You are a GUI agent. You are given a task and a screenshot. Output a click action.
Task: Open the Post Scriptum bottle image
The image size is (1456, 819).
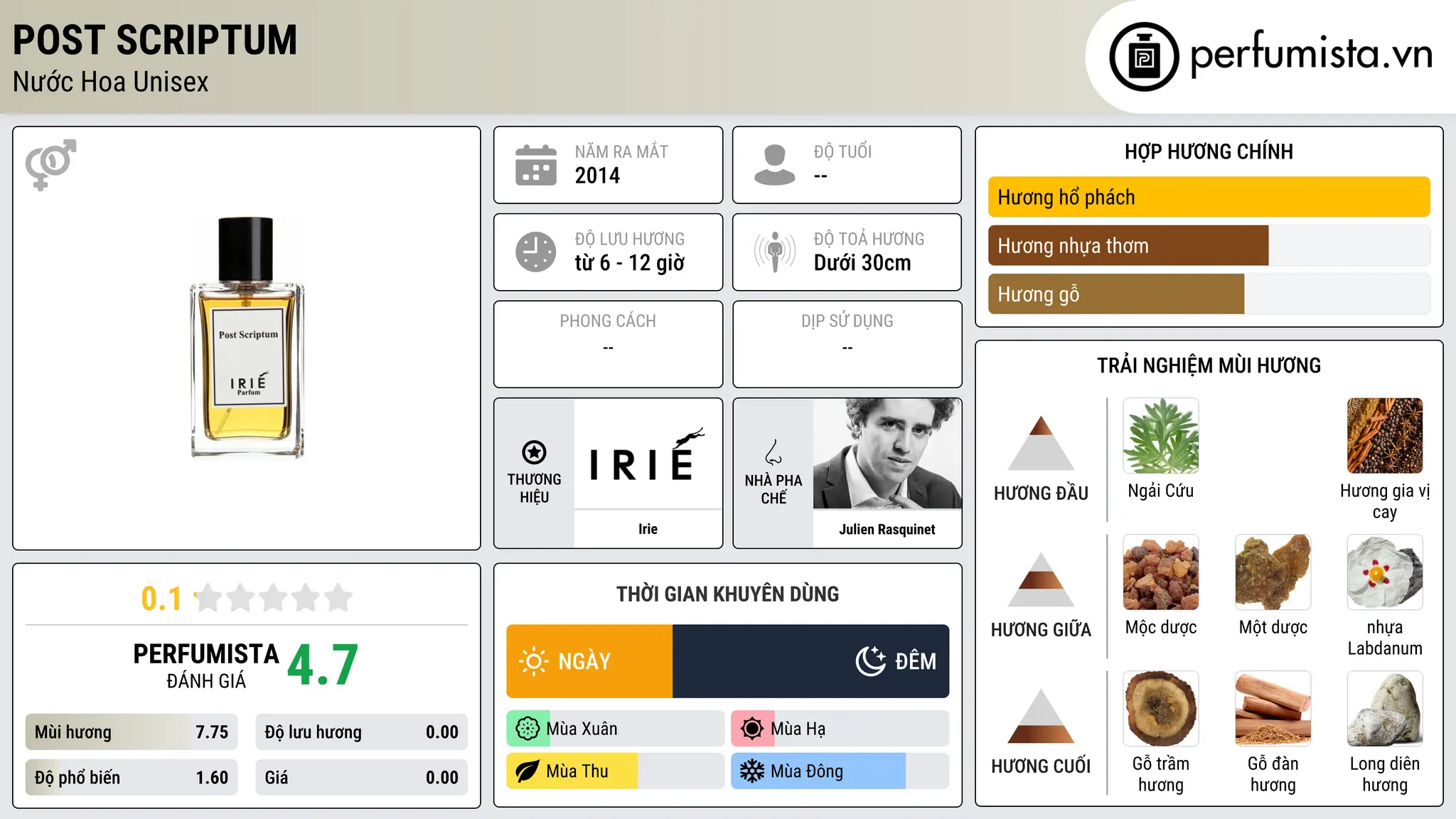(x=247, y=338)
